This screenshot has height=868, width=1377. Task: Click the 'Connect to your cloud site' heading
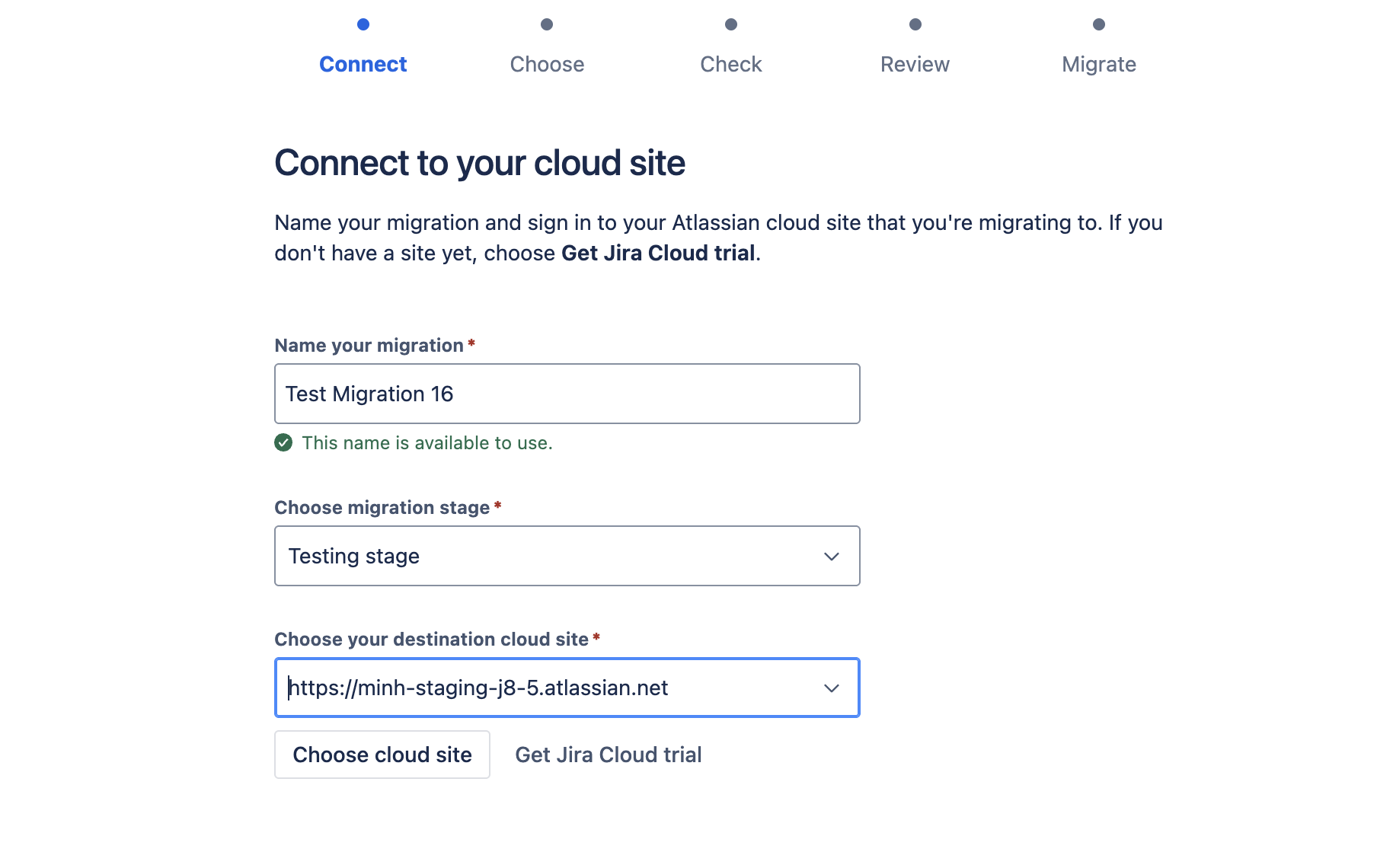(x=480, y=163)
